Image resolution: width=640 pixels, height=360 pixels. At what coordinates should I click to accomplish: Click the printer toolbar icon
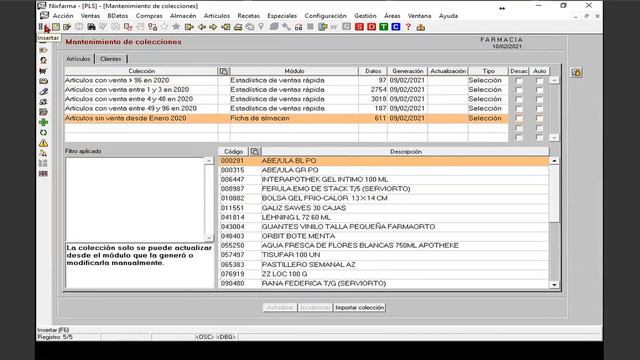pyautogui.click(x=238, y=27)
